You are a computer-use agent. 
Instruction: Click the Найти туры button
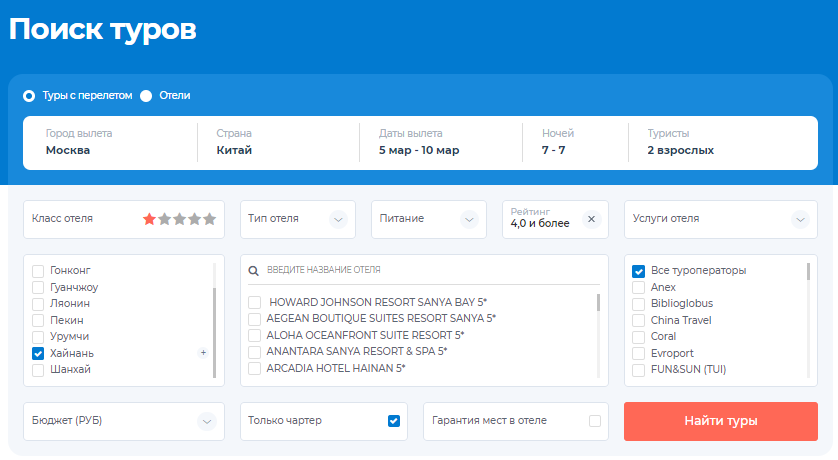(720, 421)
